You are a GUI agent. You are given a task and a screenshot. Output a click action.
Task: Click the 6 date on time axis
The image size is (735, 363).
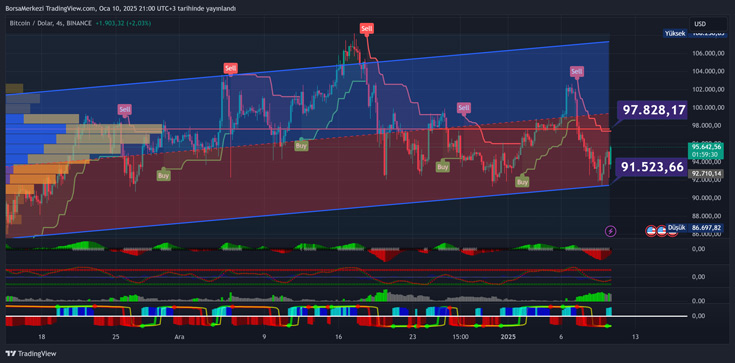561,337
